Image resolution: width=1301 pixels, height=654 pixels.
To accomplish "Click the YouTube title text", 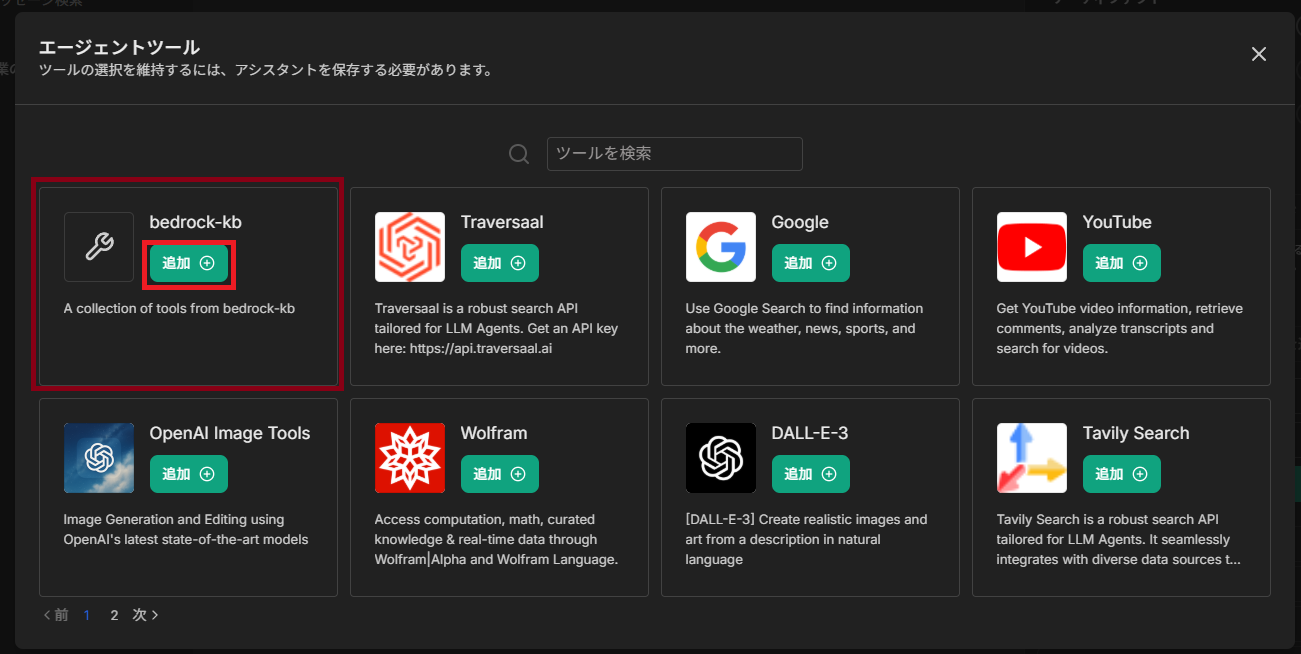I will [1117, 222].
